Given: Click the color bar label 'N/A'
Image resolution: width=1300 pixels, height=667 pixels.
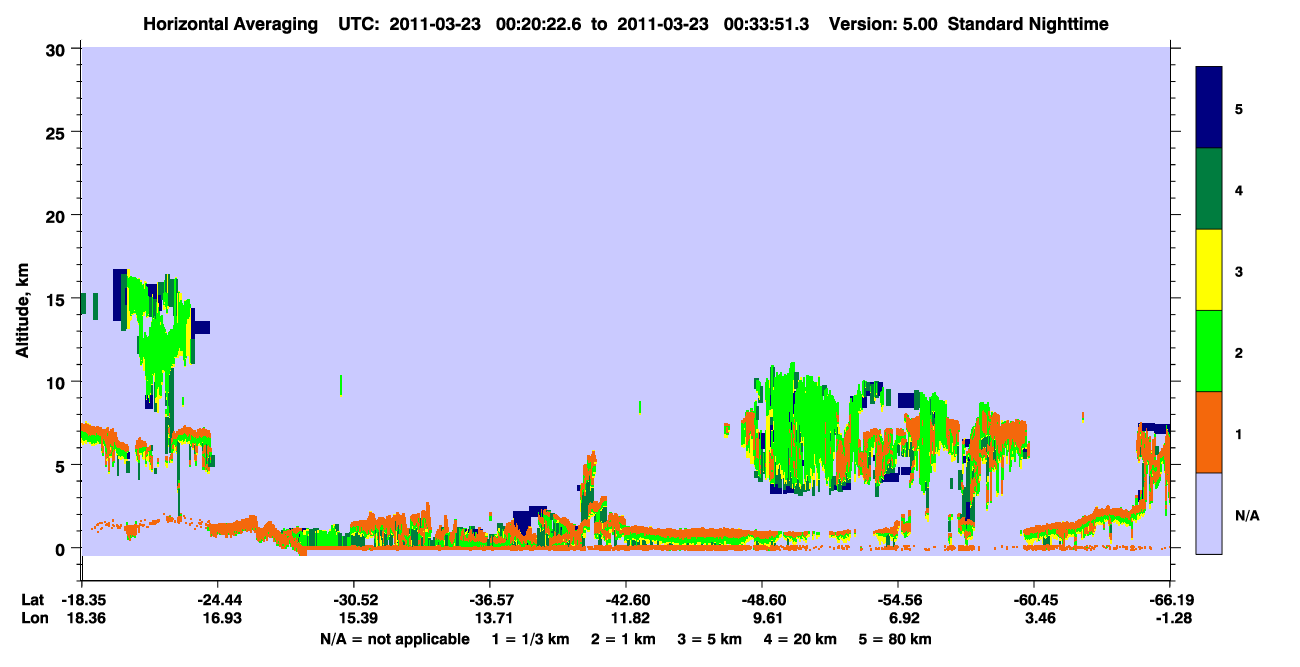Looking at the screenshot, I should coord(1247,516).
